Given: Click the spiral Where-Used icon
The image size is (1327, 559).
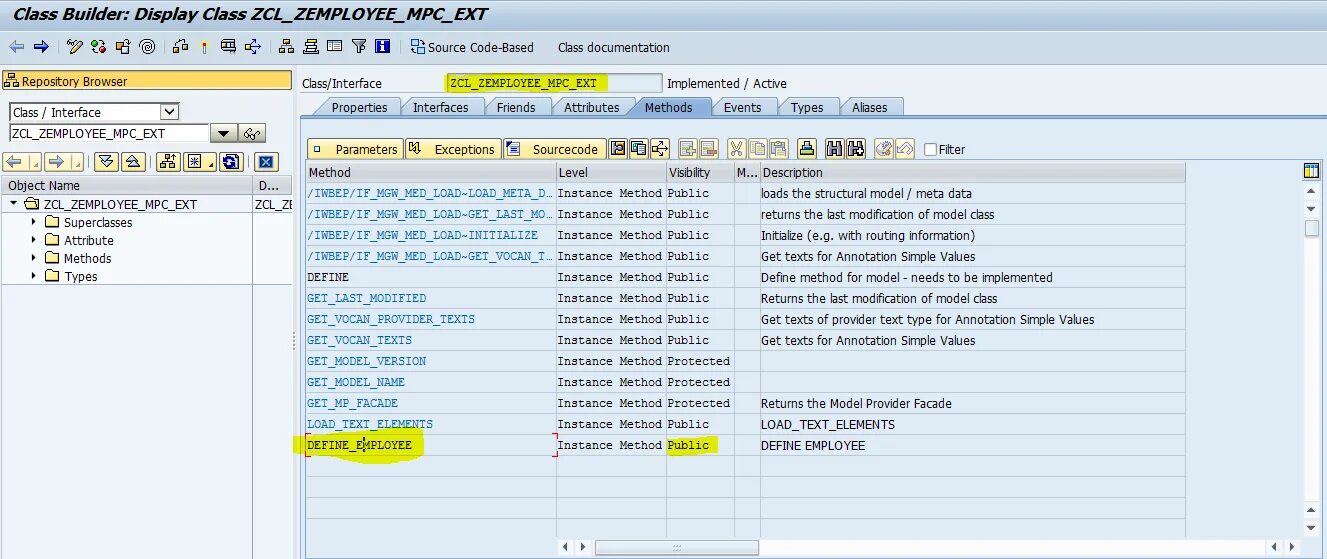Looking at the screenshot, I should tap(147, 47).
